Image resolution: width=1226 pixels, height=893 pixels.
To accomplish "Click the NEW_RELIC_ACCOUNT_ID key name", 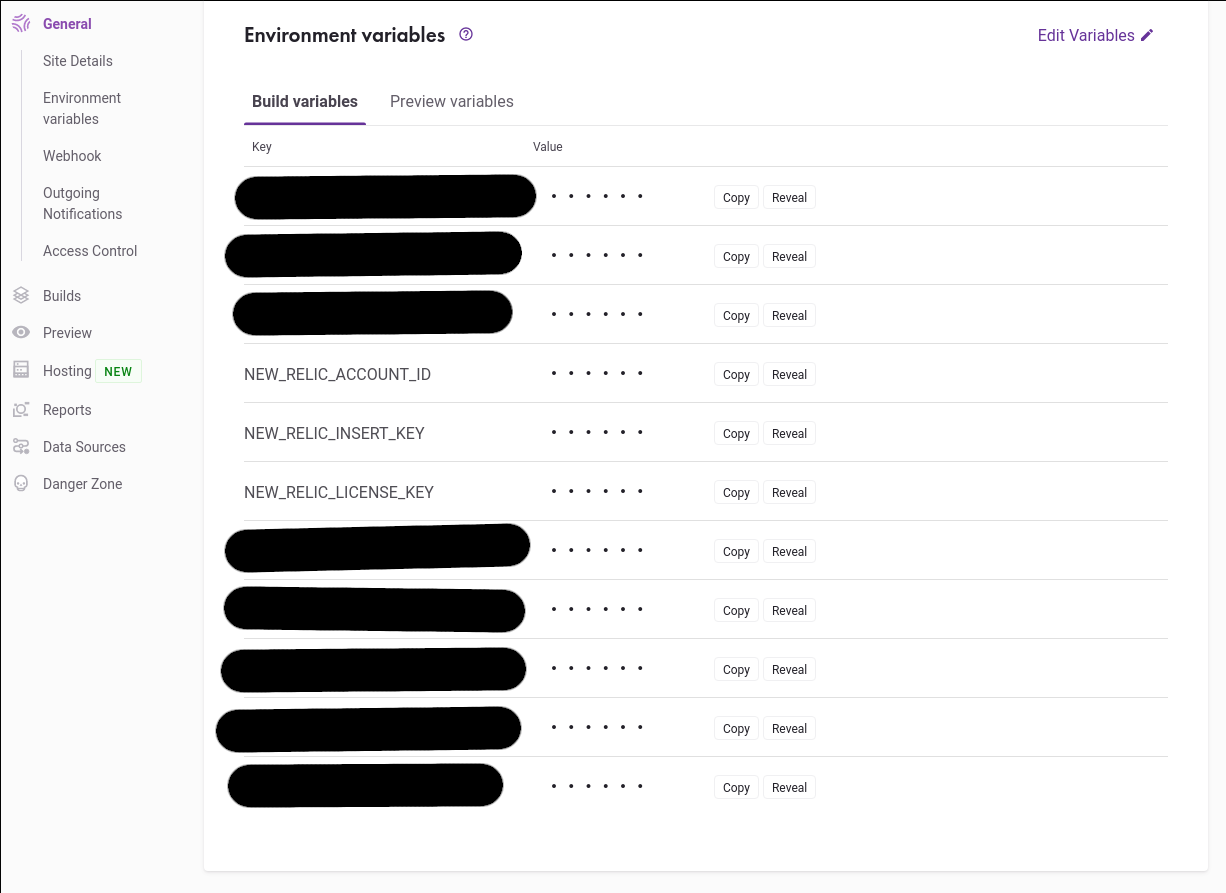I will click(x=337, y=374).
